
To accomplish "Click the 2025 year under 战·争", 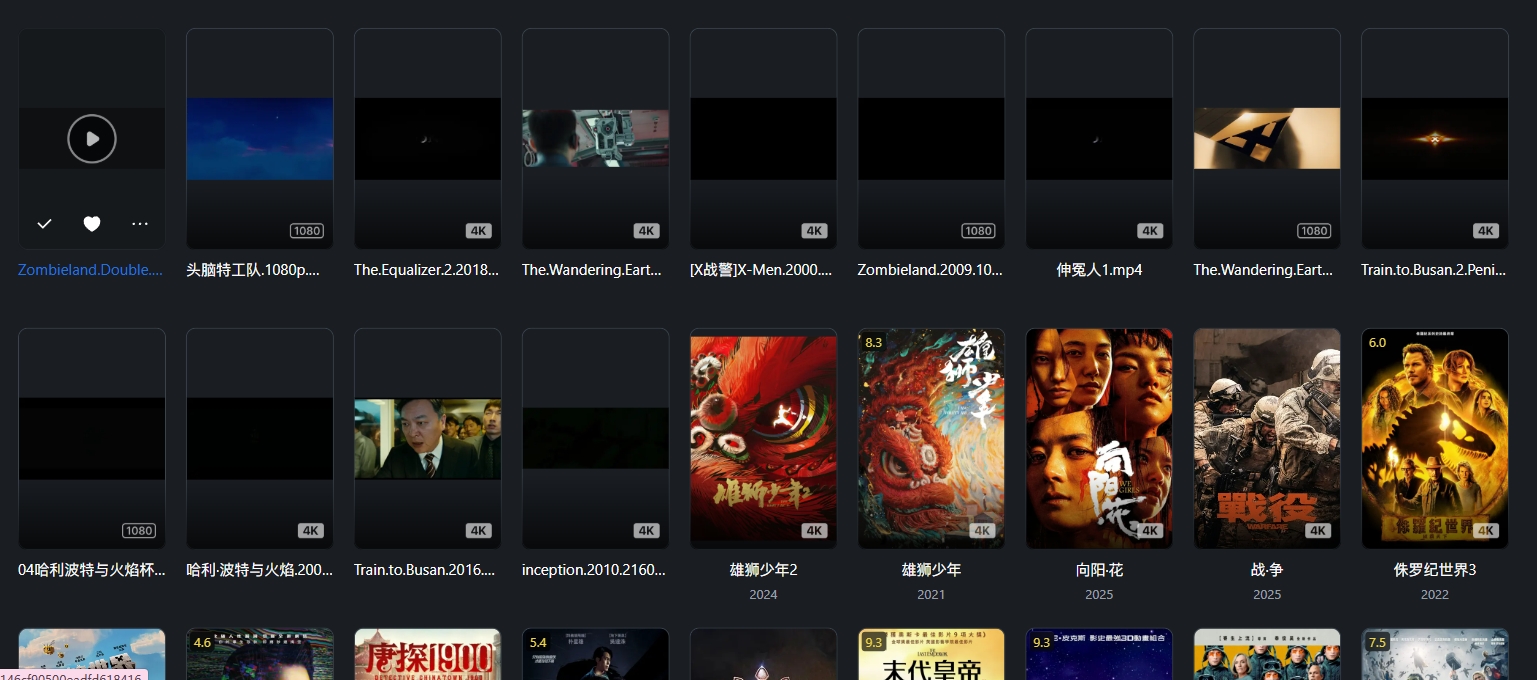I will pos(1267,595).
